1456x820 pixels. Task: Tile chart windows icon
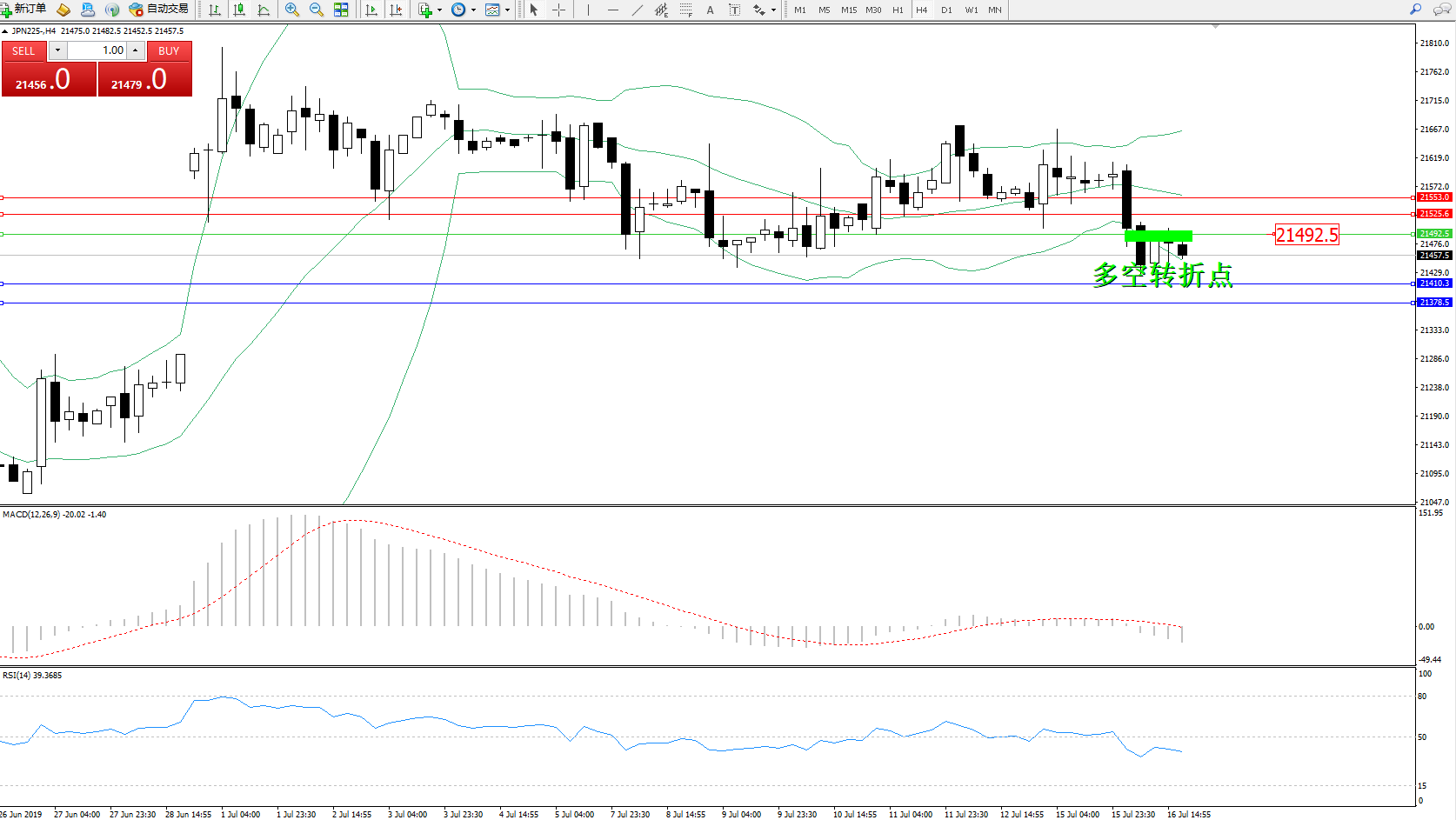click(341, 10)
